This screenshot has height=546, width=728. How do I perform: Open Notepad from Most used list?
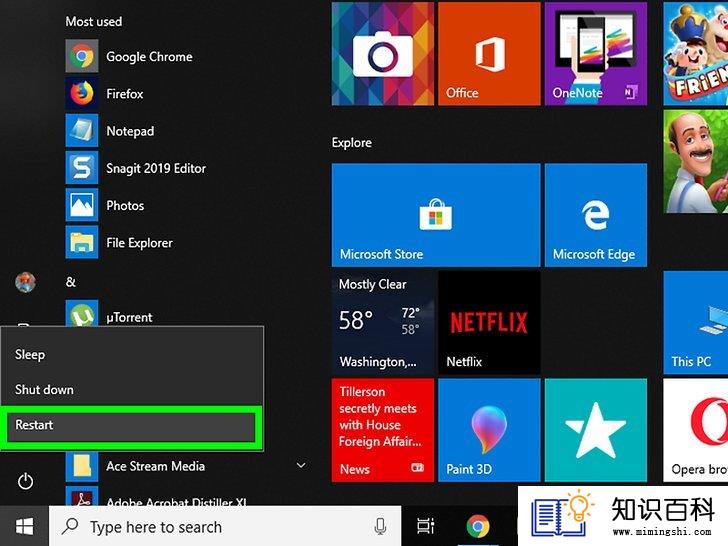tap(186, 130)
